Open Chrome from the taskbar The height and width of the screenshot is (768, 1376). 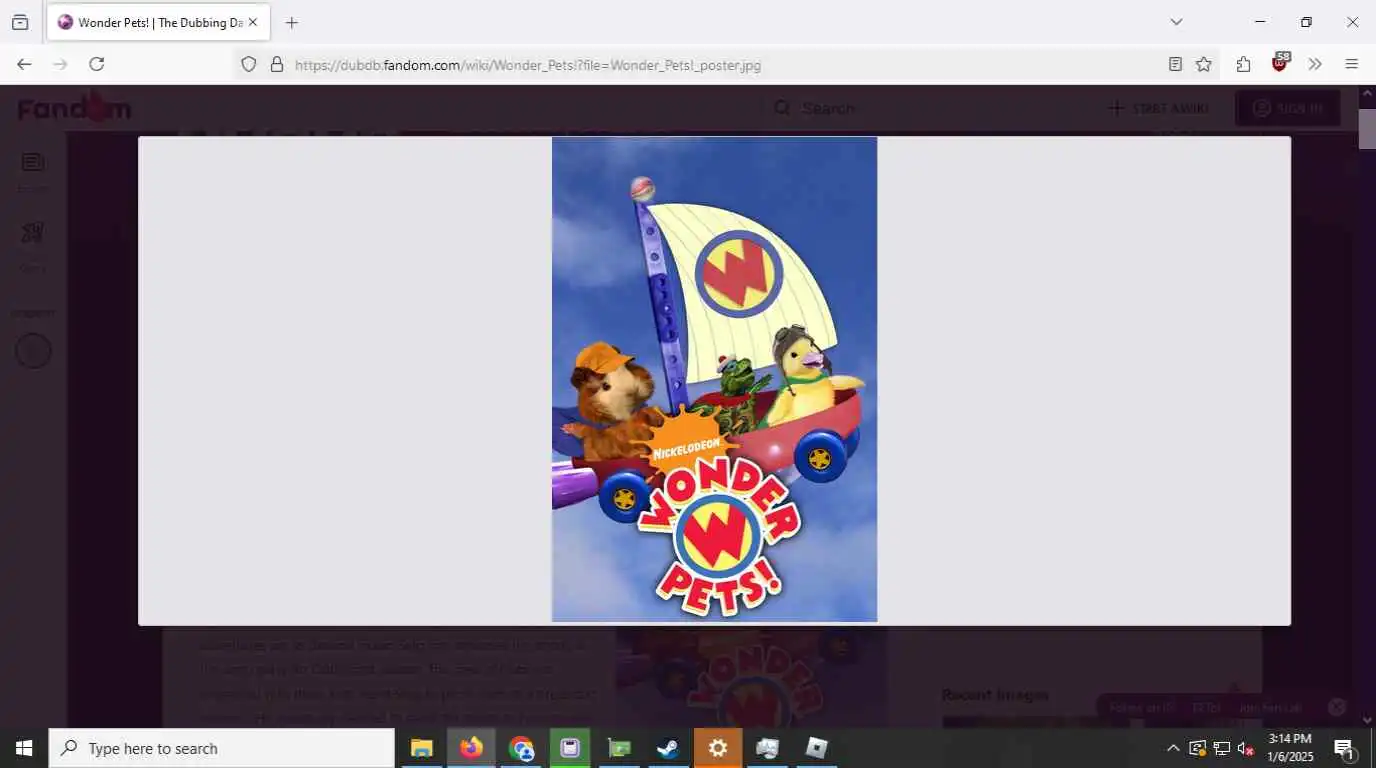pos(520,748)
